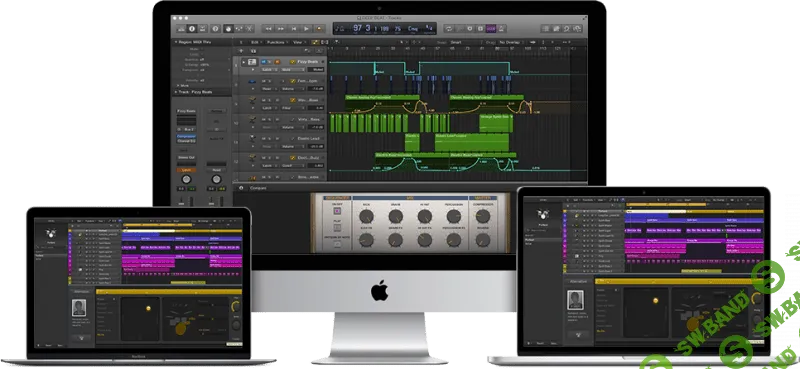Screen dimensions: 800x369
Task: Select the first Classic Analog Pad region
Action: coord(382,104)
